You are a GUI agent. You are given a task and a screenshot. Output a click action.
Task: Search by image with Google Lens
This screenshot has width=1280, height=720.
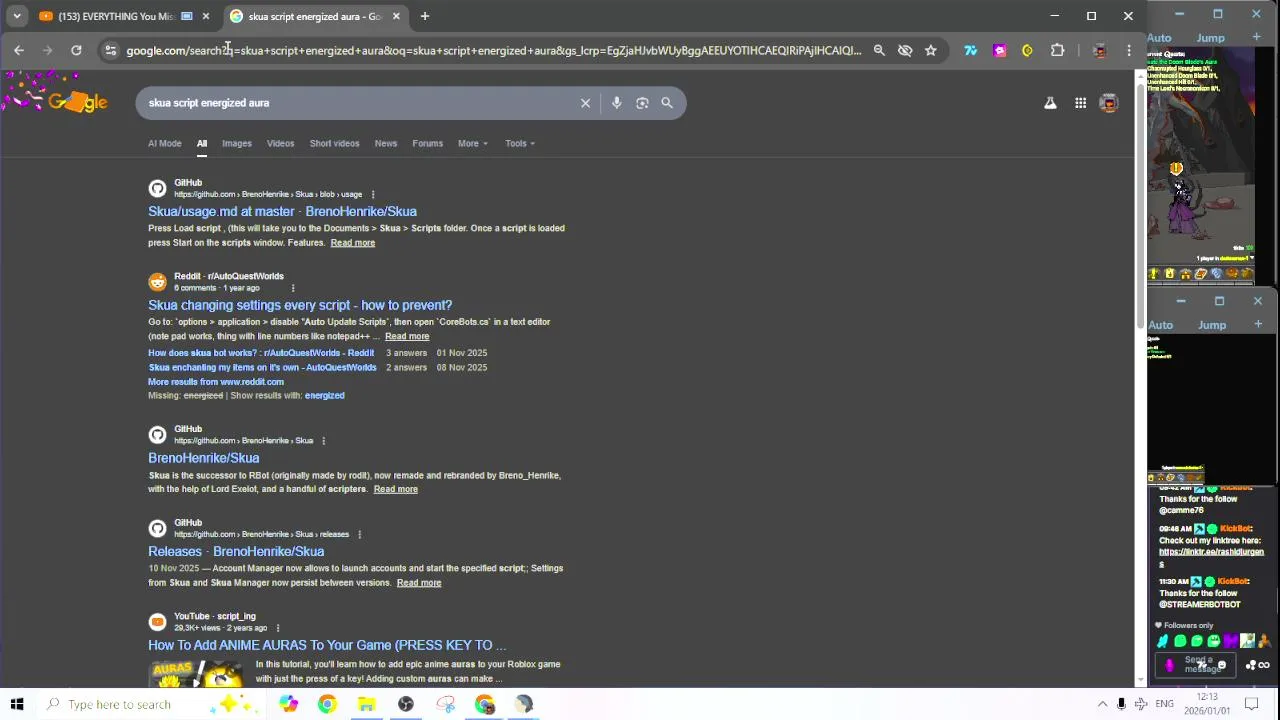[642, 103]
